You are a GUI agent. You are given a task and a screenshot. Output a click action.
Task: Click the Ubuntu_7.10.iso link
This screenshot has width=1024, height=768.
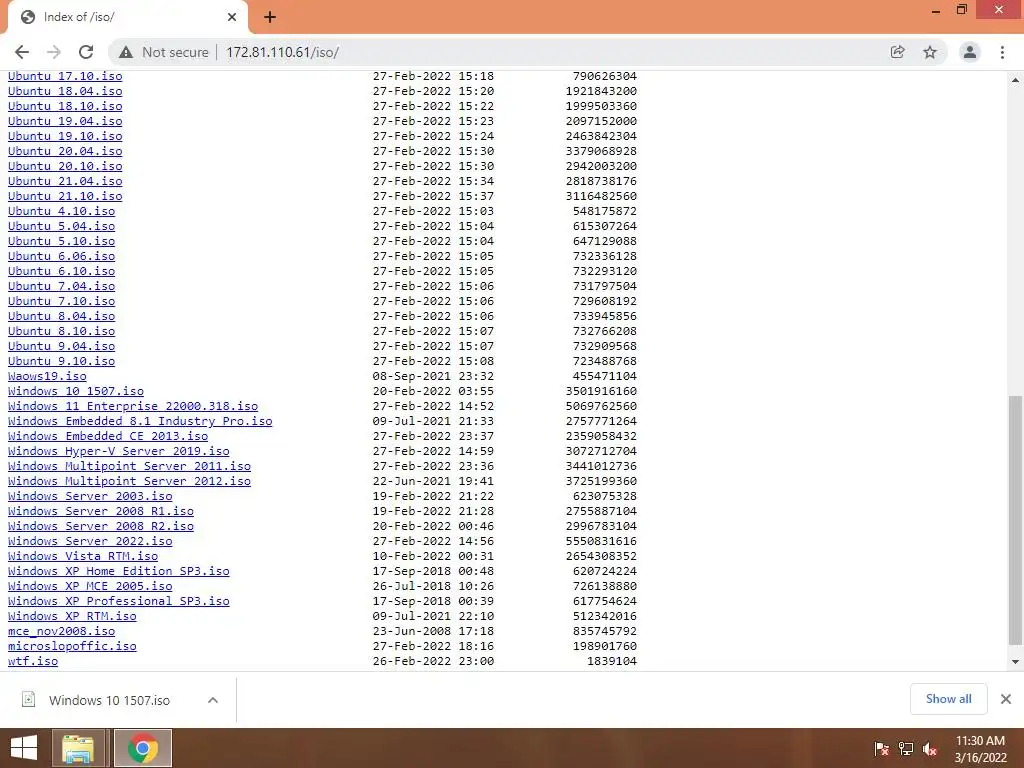click(x=61, y=302)
